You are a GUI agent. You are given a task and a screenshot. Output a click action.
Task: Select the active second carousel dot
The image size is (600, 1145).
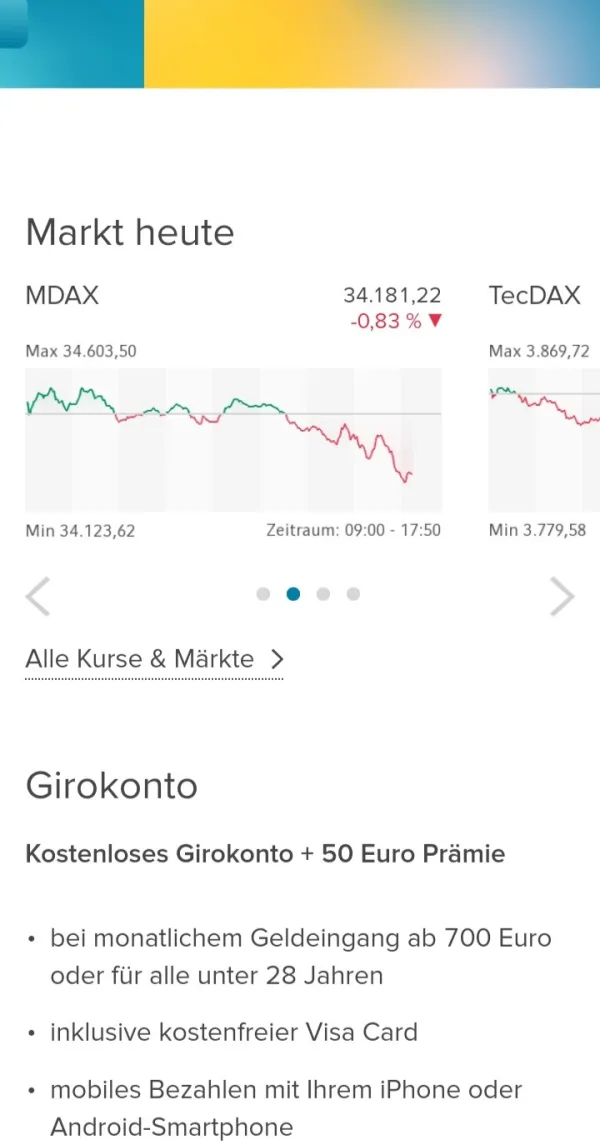pos(293,594)
